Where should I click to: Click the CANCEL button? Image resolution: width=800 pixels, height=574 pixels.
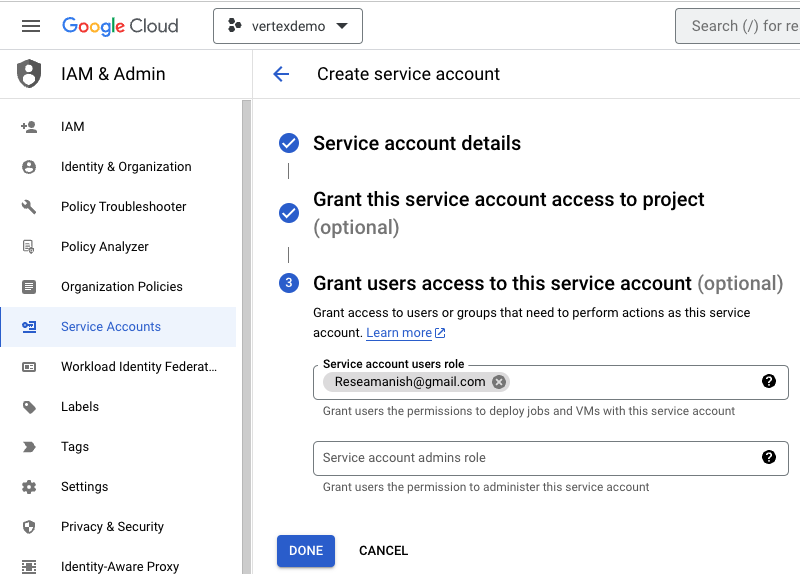click(x=383, y=551)
